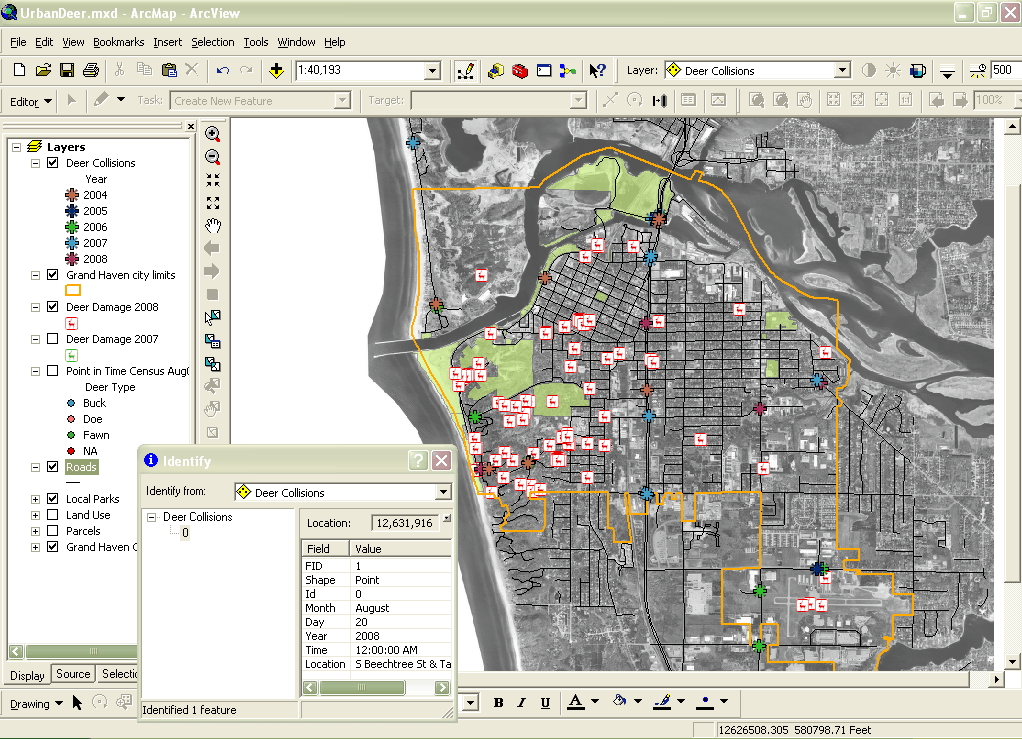This screenshot has width=1022, height=739.
Task: Select the Select Features tool
Action: click(x=212, y=317)
